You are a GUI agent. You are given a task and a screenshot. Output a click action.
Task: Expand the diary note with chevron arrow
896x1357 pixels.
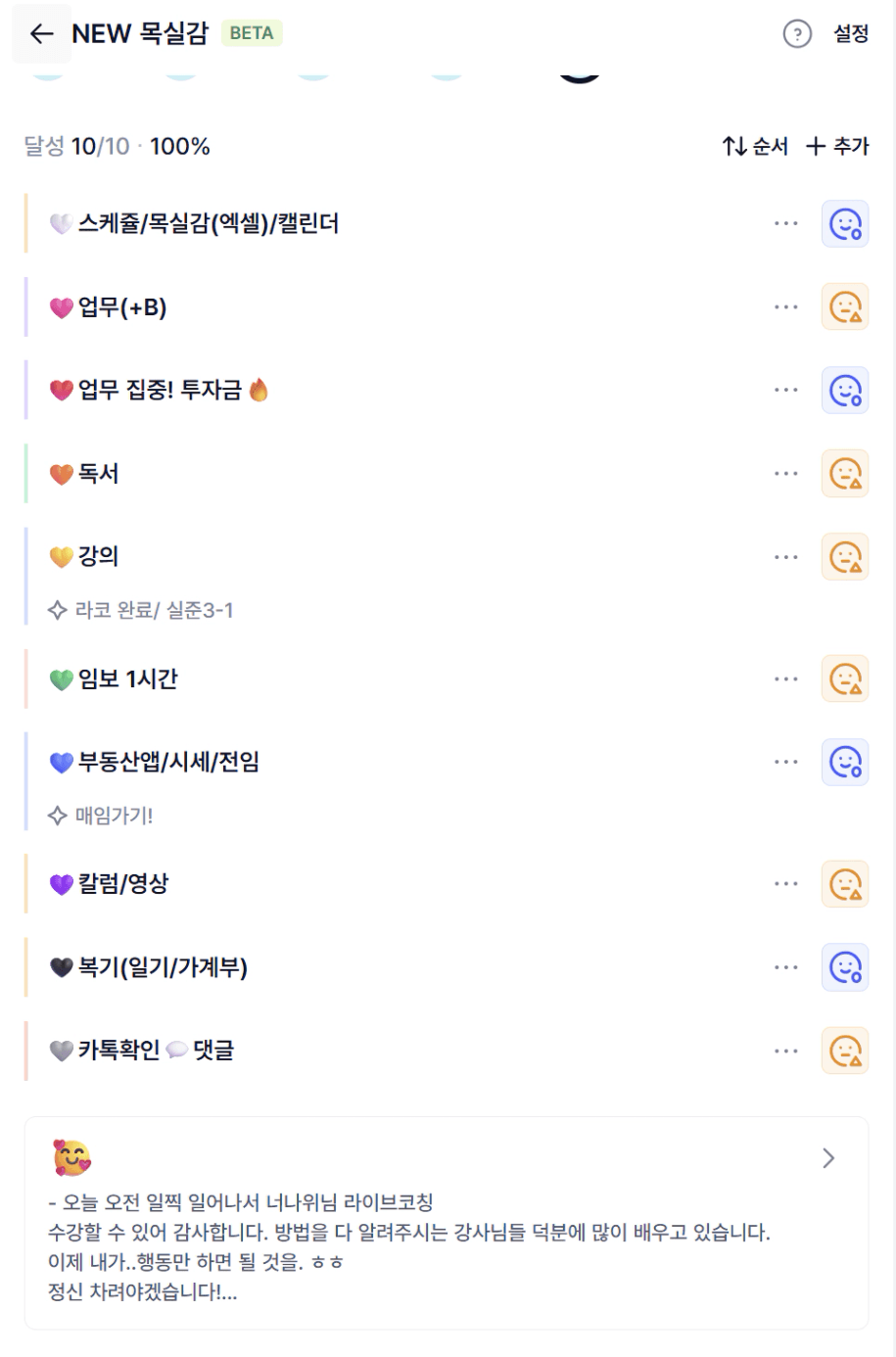point(828,1158)
